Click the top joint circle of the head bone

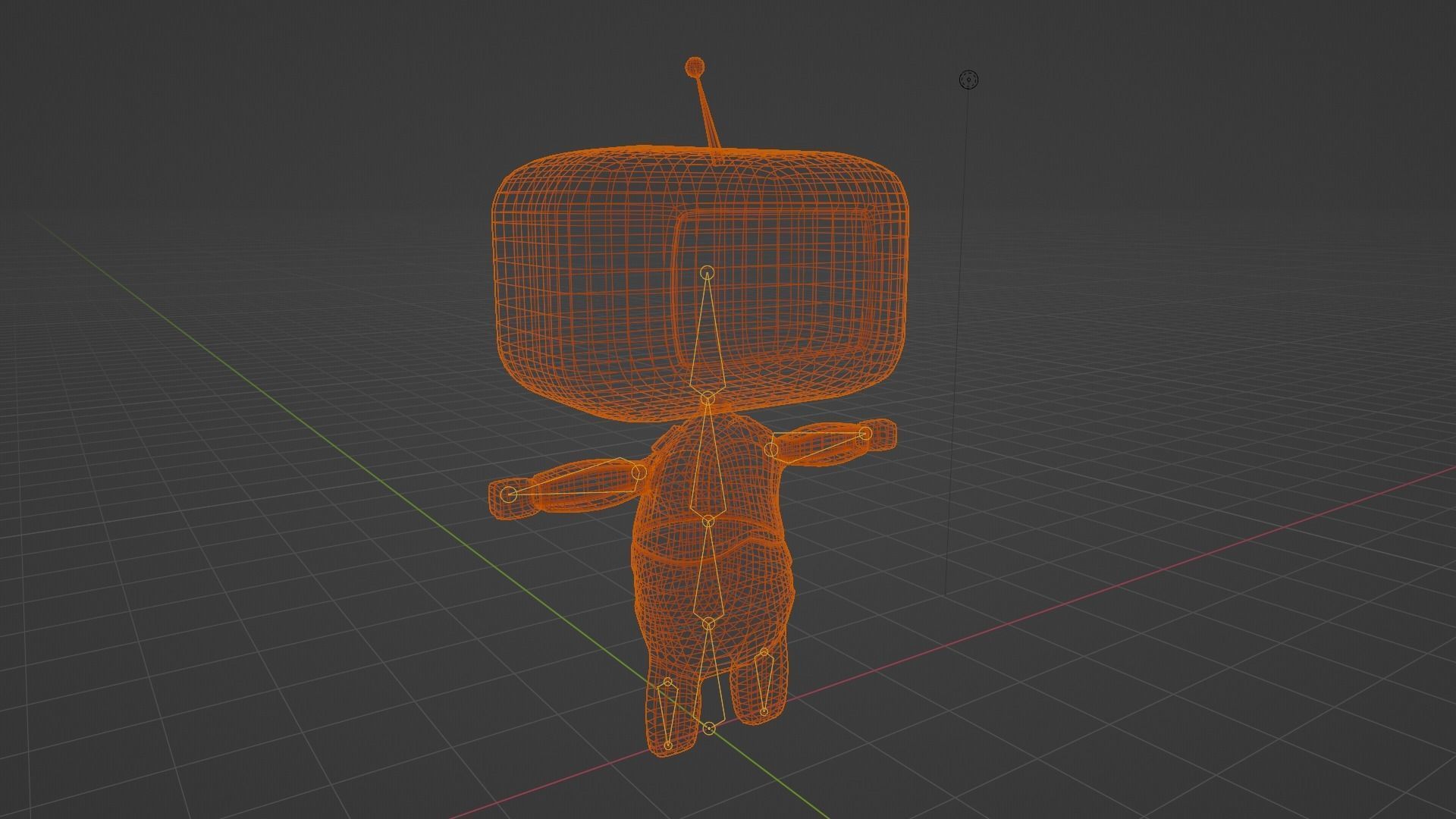click(708, 272)
